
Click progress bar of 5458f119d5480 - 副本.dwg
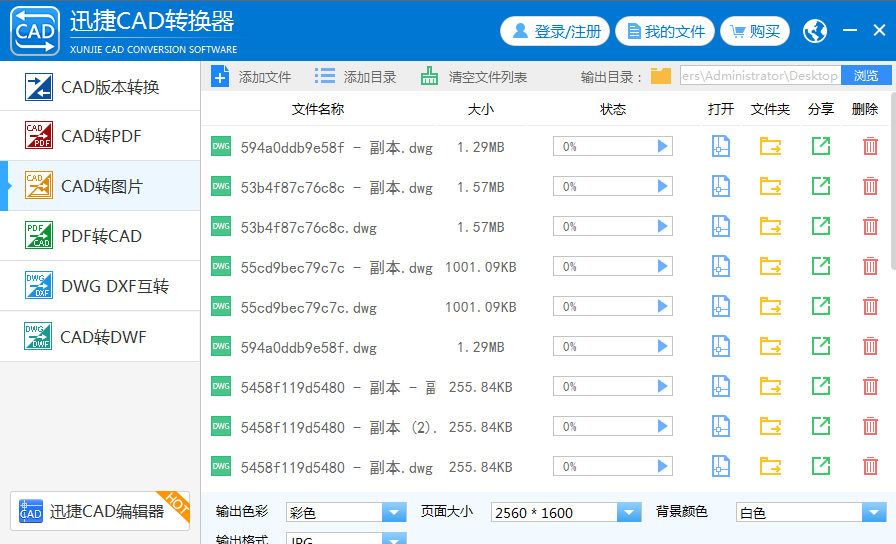tap(613, 466)
